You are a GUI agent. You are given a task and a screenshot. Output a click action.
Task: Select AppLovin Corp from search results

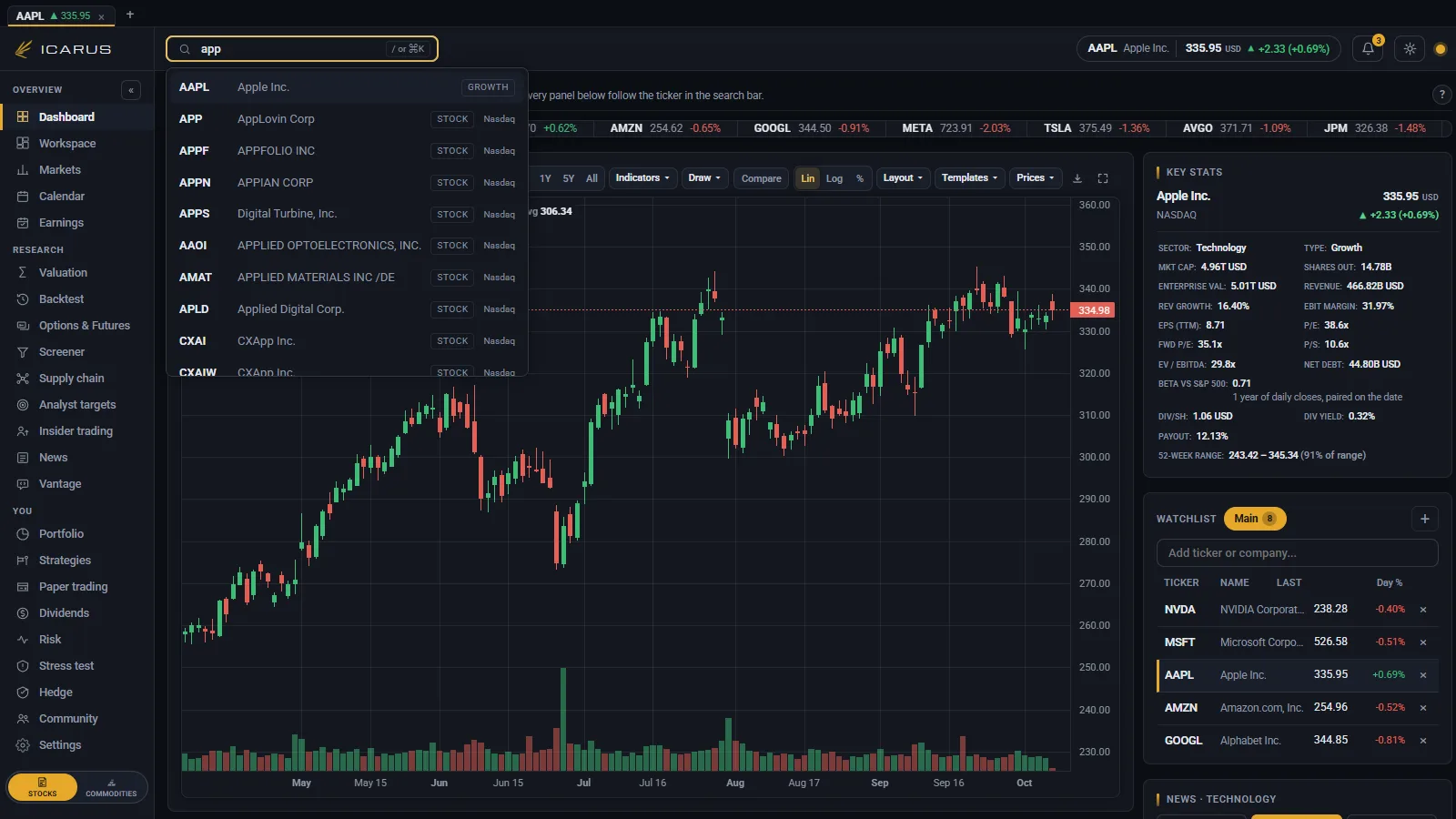point(347,119)
